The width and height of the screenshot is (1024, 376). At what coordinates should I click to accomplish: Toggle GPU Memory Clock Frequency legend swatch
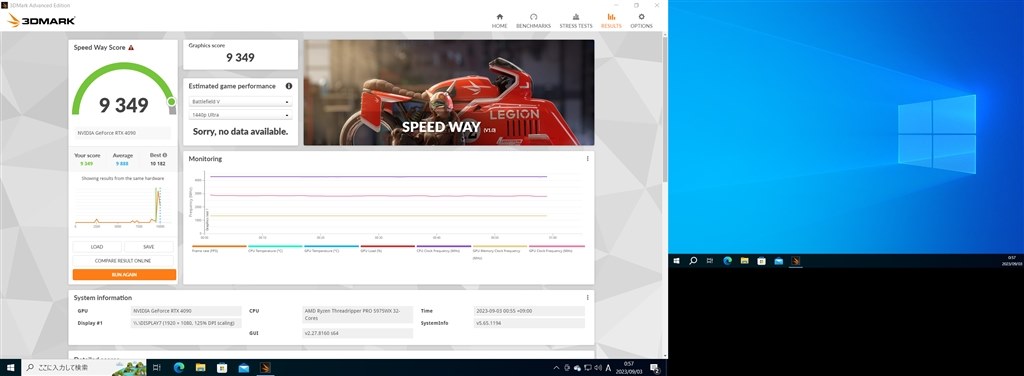(x=500, y=246)
